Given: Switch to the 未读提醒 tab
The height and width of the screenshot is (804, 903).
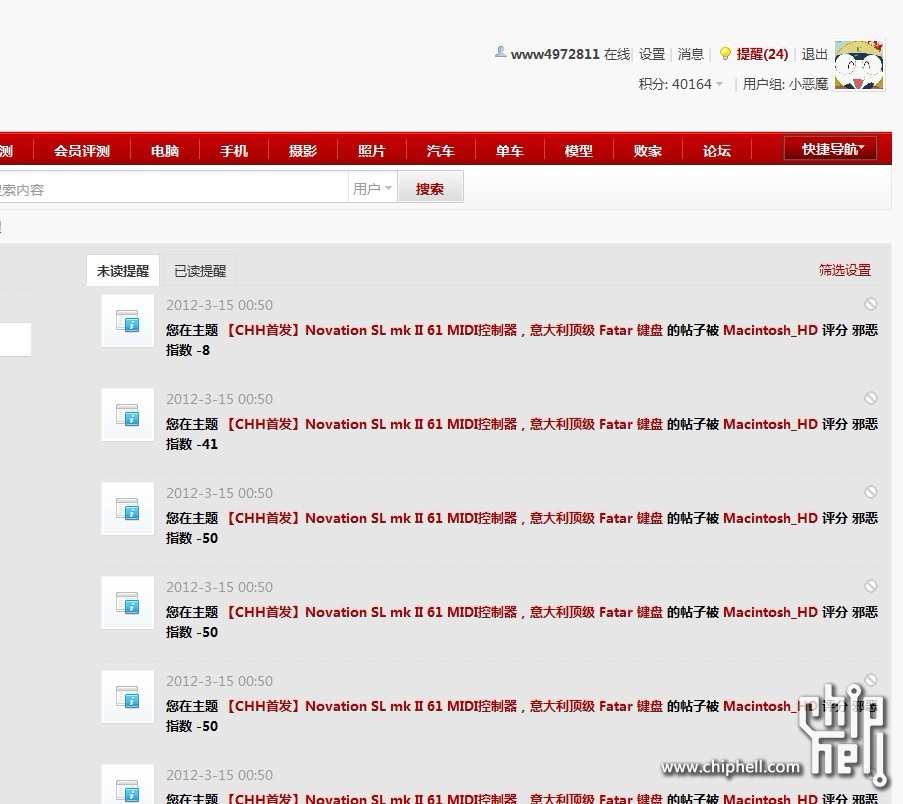Looking at the screenshot, I should click(x=123, y=271).
